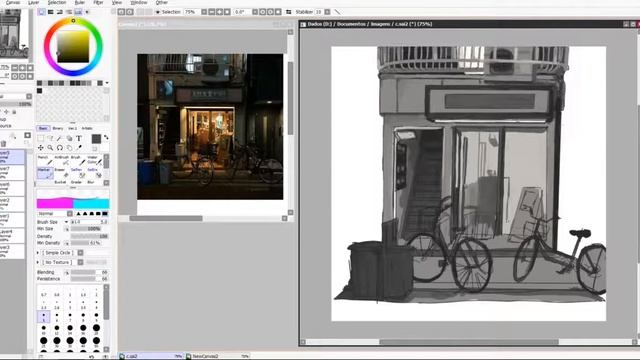Open the Window menu
This screenshot has width=640, height=360.
point(139,2)
